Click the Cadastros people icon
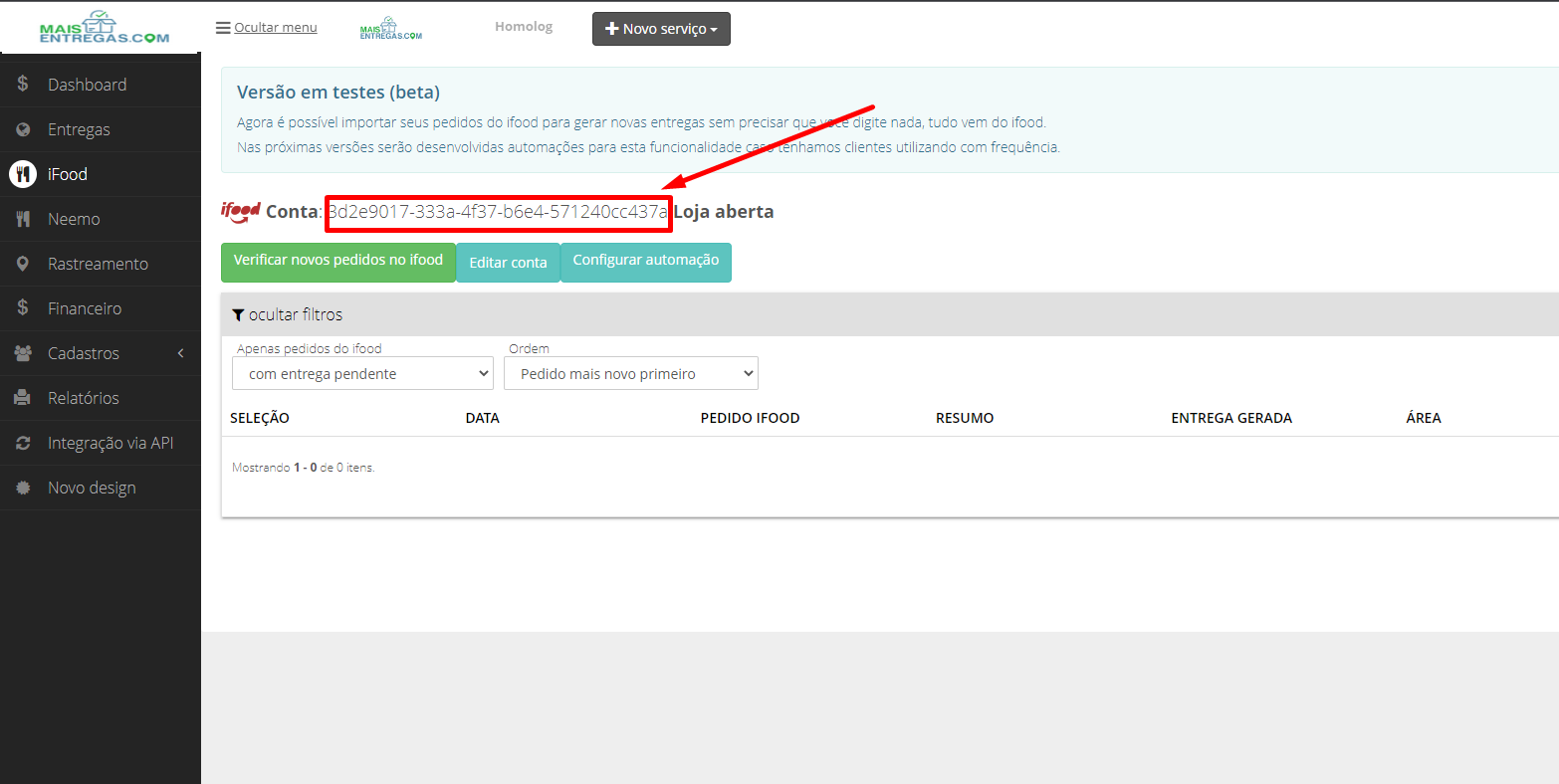Viewport: 1559px width, 784px height. [x=23, y=353]
